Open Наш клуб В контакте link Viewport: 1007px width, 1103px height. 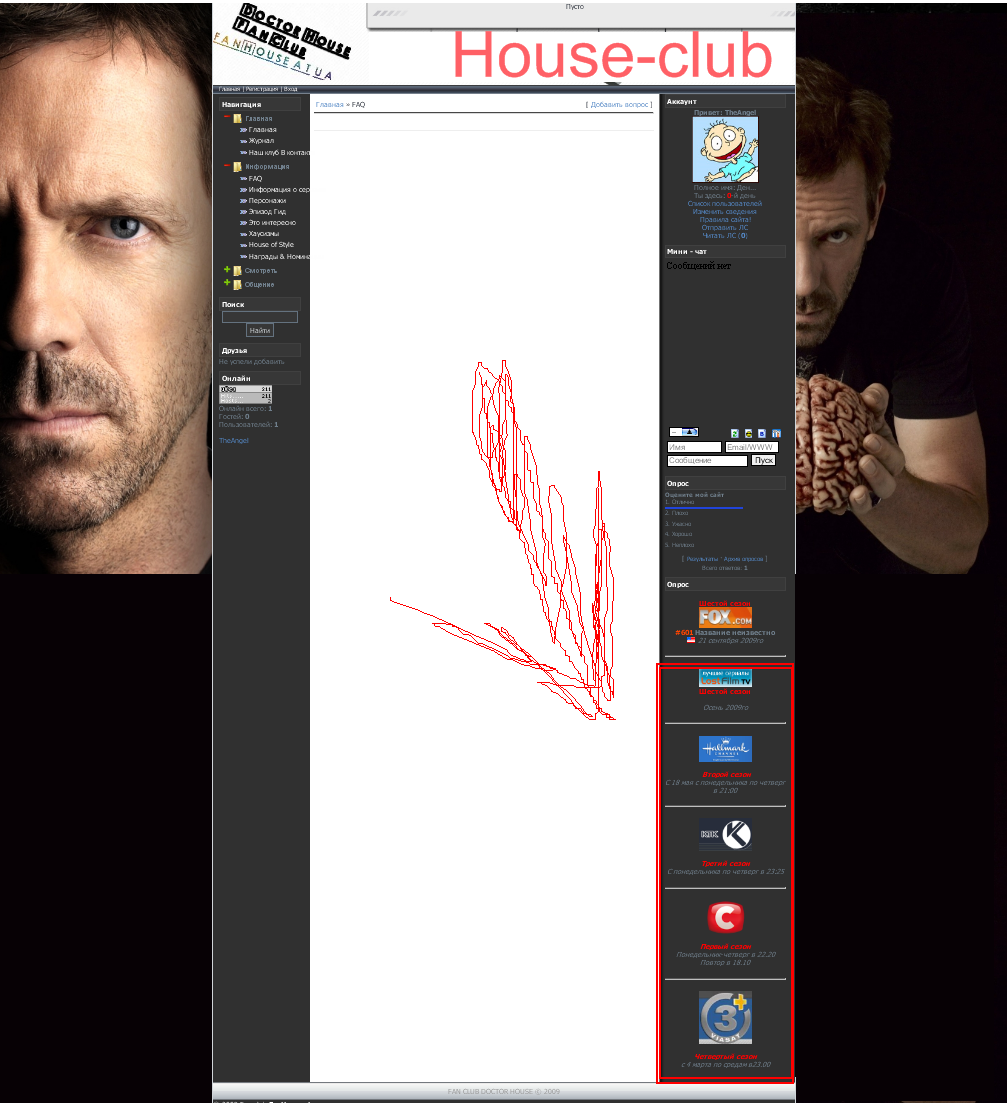279,153
